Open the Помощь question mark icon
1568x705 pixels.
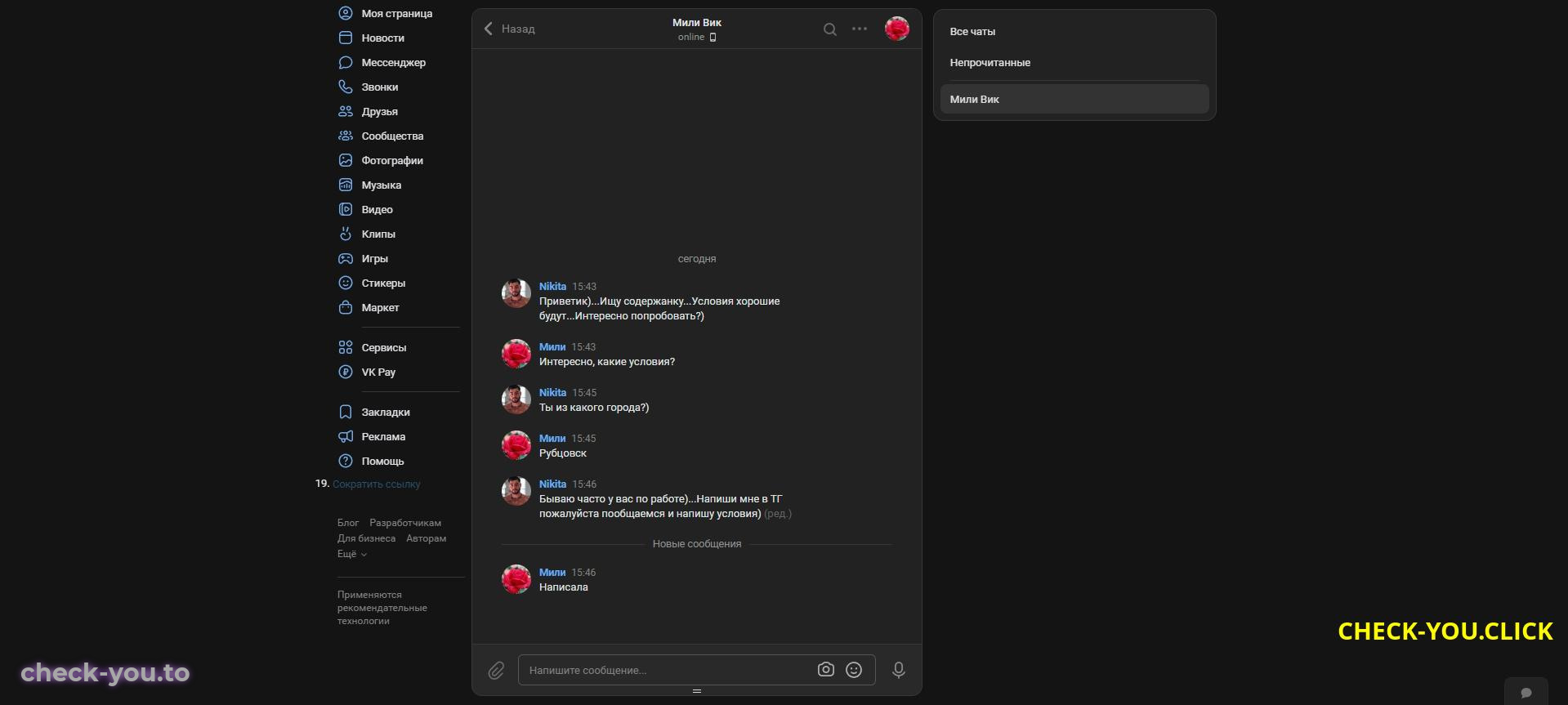(346, 461)
